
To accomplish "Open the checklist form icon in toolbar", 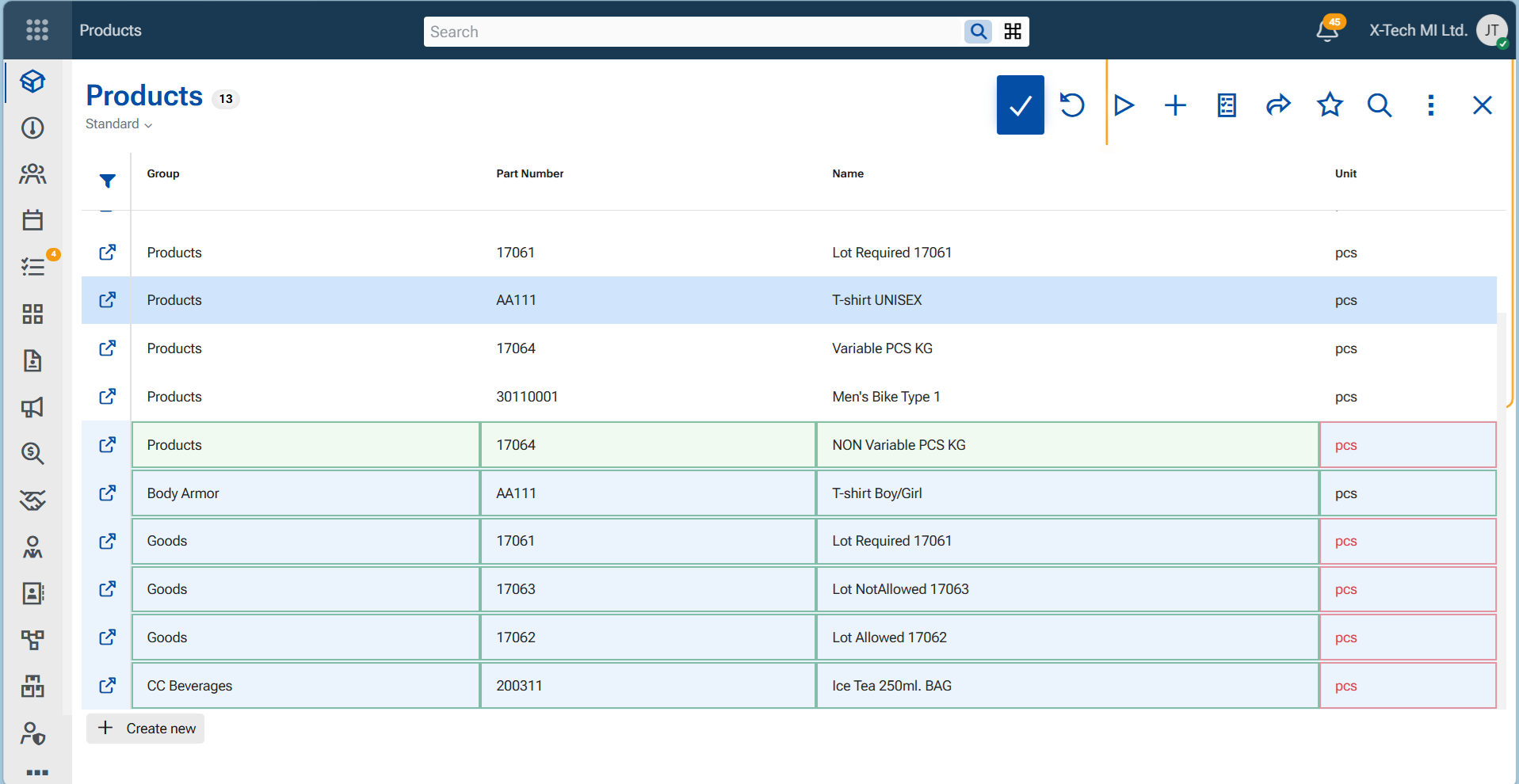I will pyautogui.click(x=1227, y=105).
